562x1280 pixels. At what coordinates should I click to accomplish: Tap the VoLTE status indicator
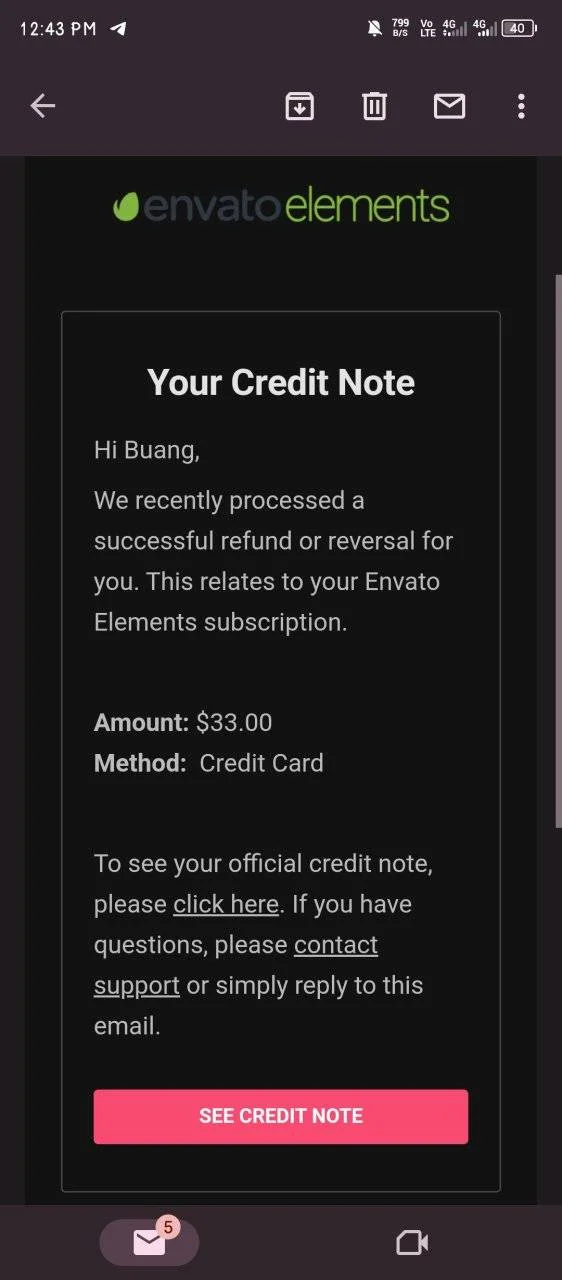point(427,28)
